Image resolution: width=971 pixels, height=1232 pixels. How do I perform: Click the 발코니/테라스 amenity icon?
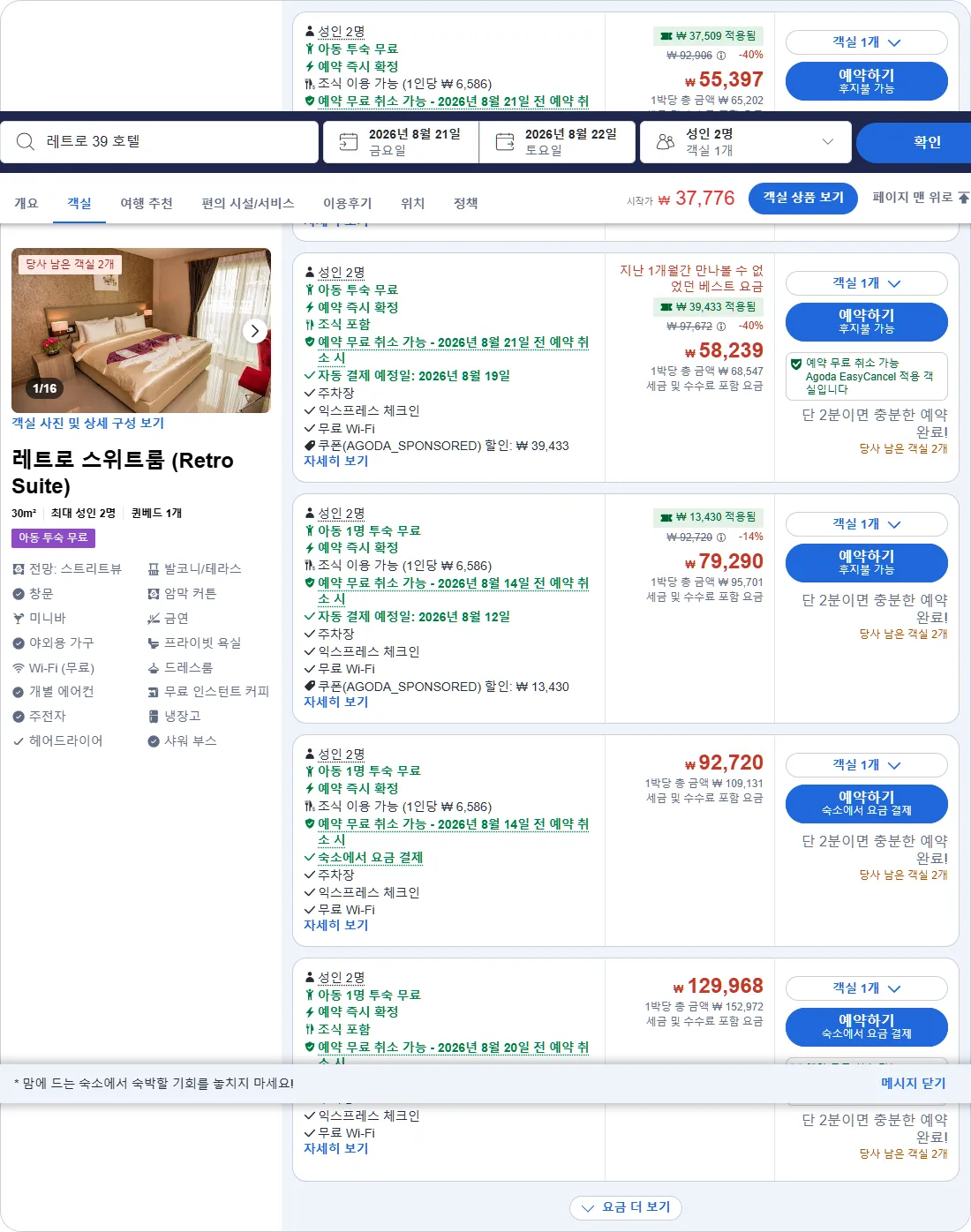[x=154, y=569]
